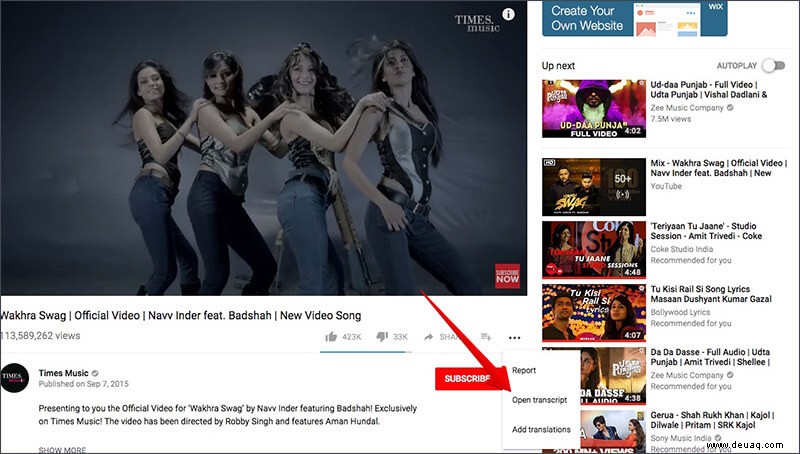This screenshot has width=800, height=454.
Task: Click the 'Up next' heading
Action: 558,66
